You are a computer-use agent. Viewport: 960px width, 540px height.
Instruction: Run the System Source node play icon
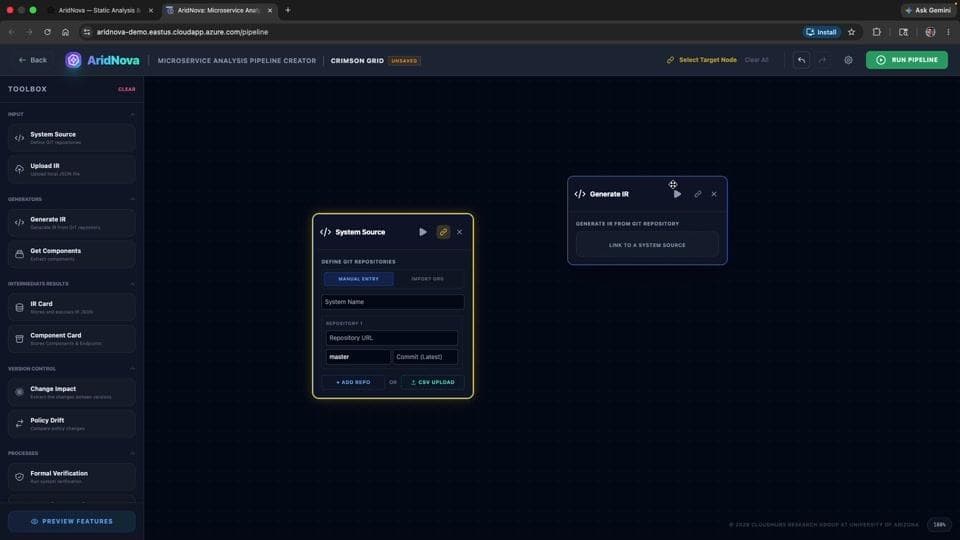[x=423, y=232]
